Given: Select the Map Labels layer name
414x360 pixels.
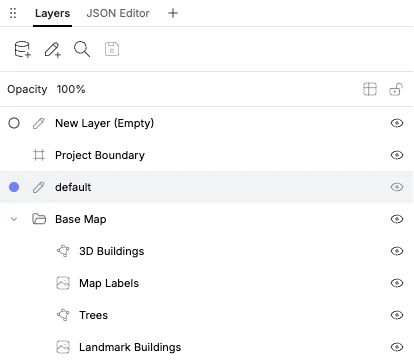Looking at the screenshot, I should [x=109, y=283].
